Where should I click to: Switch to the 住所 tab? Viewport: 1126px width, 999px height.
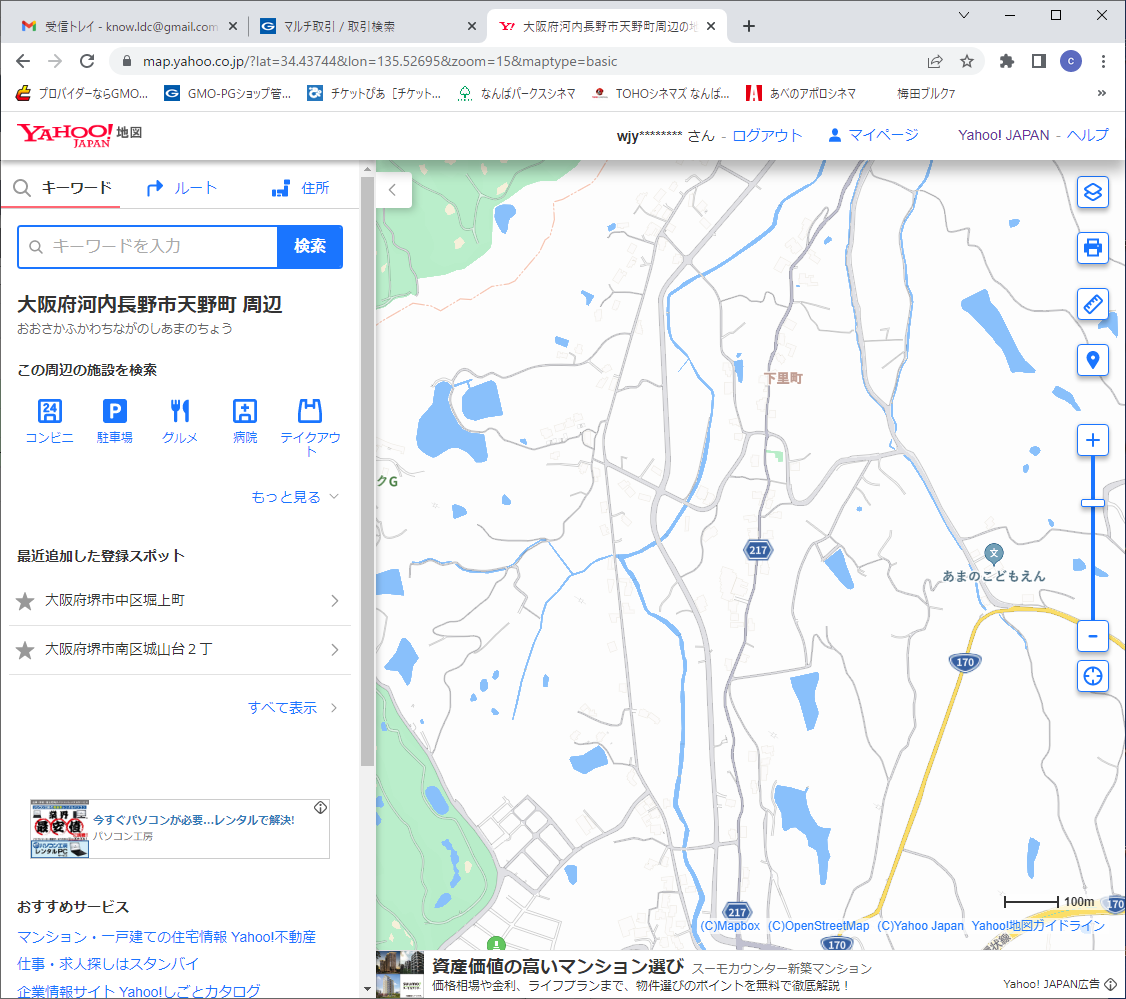click(300, 188)
